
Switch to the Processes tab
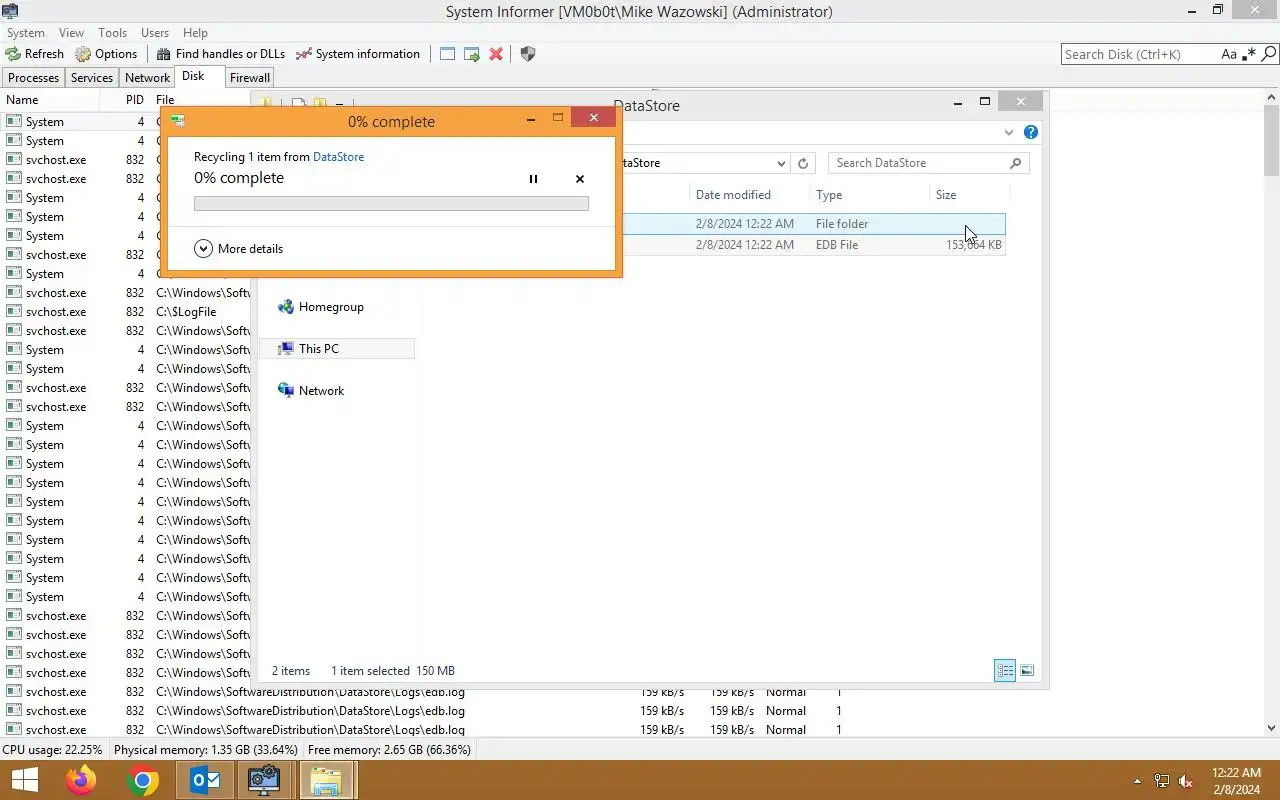click(x=33, y=78)
